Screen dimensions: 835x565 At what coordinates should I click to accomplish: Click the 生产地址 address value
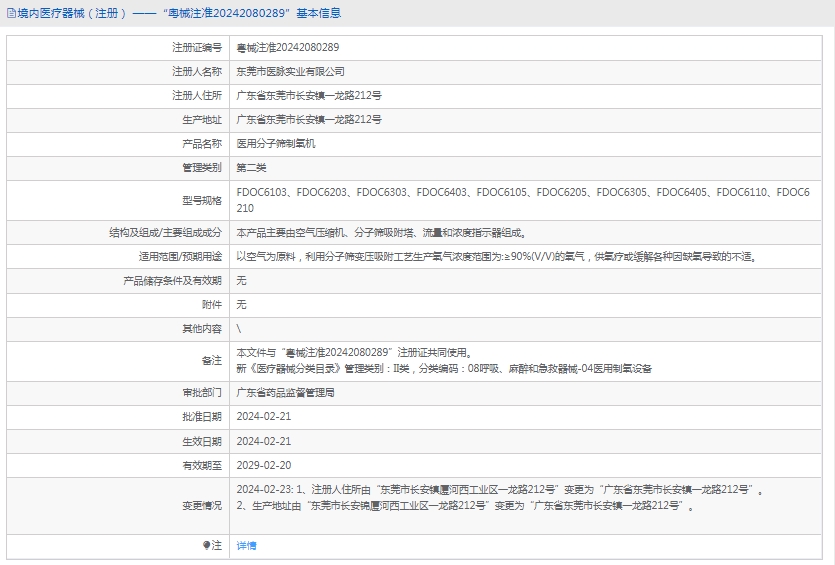[x=308, y=119]
